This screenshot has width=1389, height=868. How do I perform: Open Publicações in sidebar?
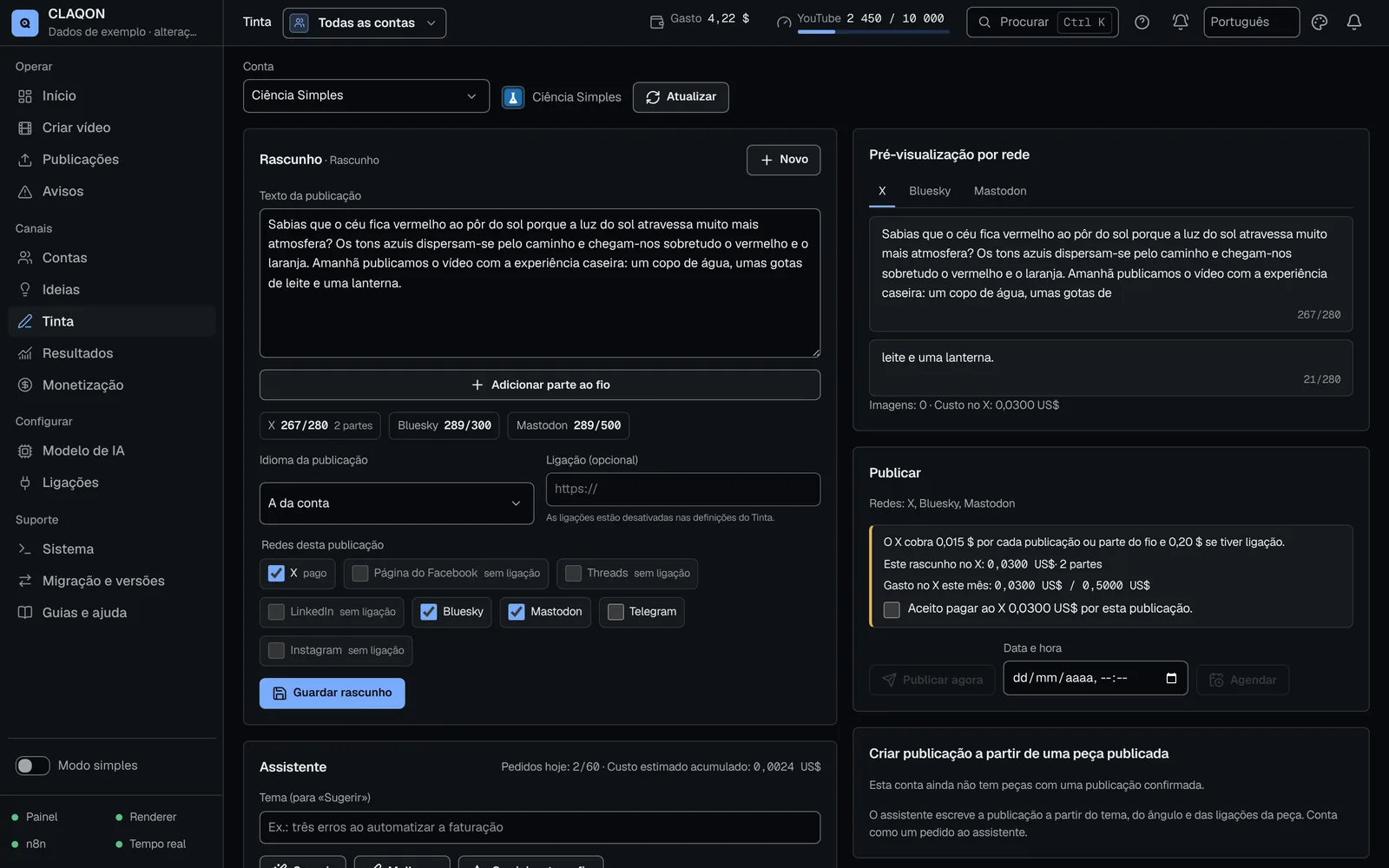click(111, 160)
